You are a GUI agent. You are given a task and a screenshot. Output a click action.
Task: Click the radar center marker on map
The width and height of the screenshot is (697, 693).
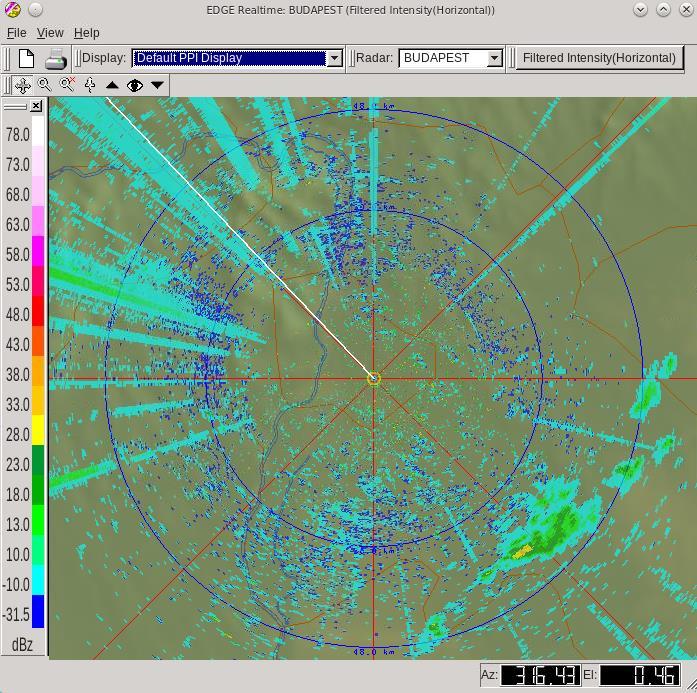click(374, 379)
